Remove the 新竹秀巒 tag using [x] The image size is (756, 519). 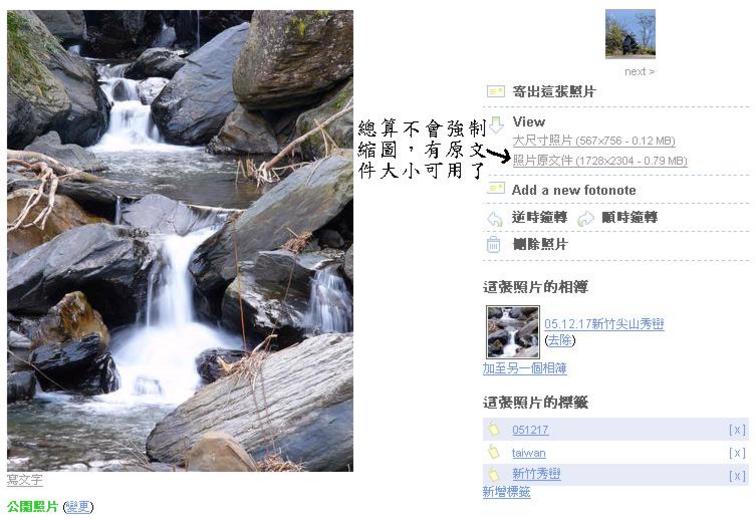[x=737, y=476]
